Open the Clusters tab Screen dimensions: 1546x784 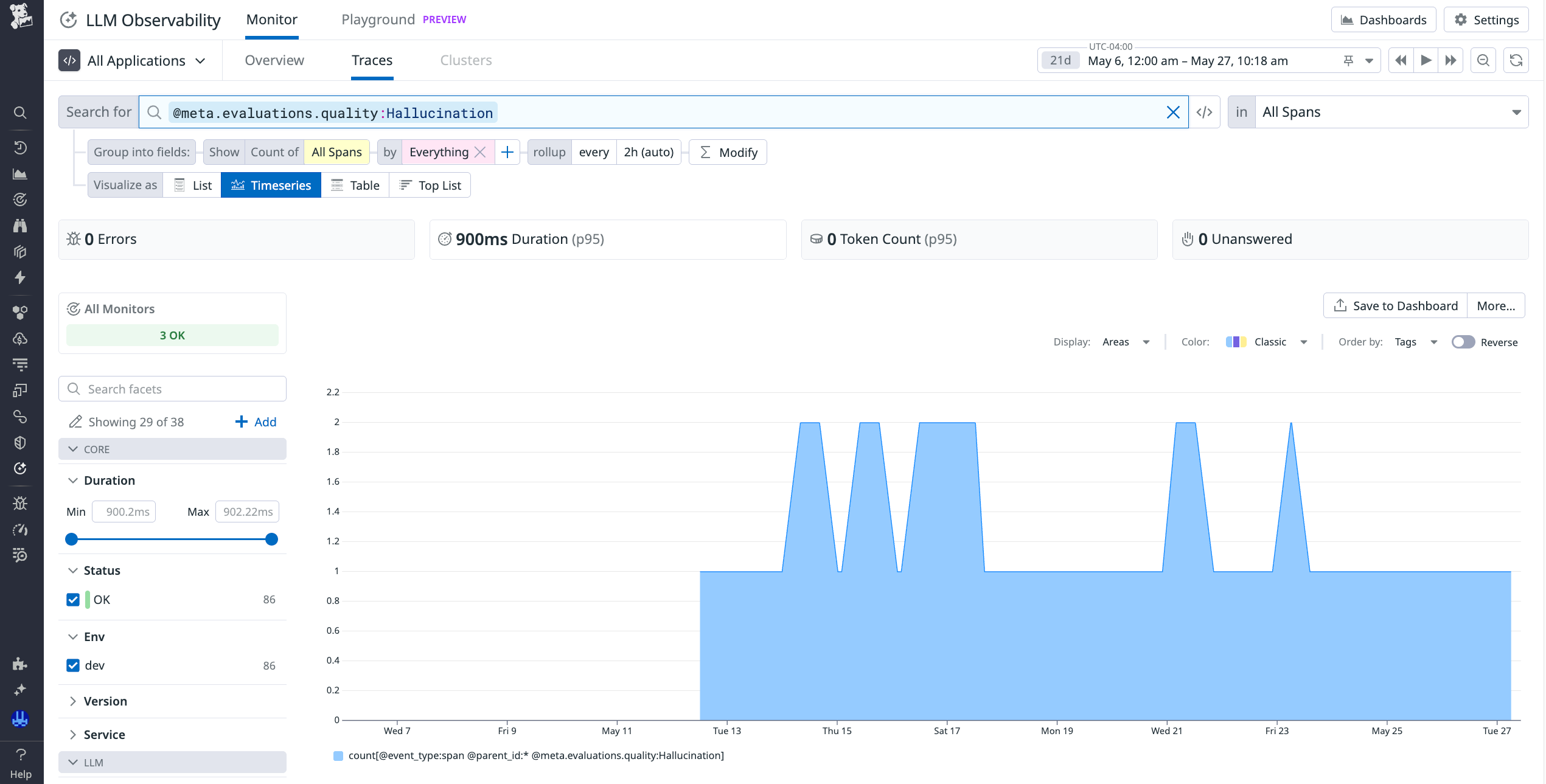(466, 60)
